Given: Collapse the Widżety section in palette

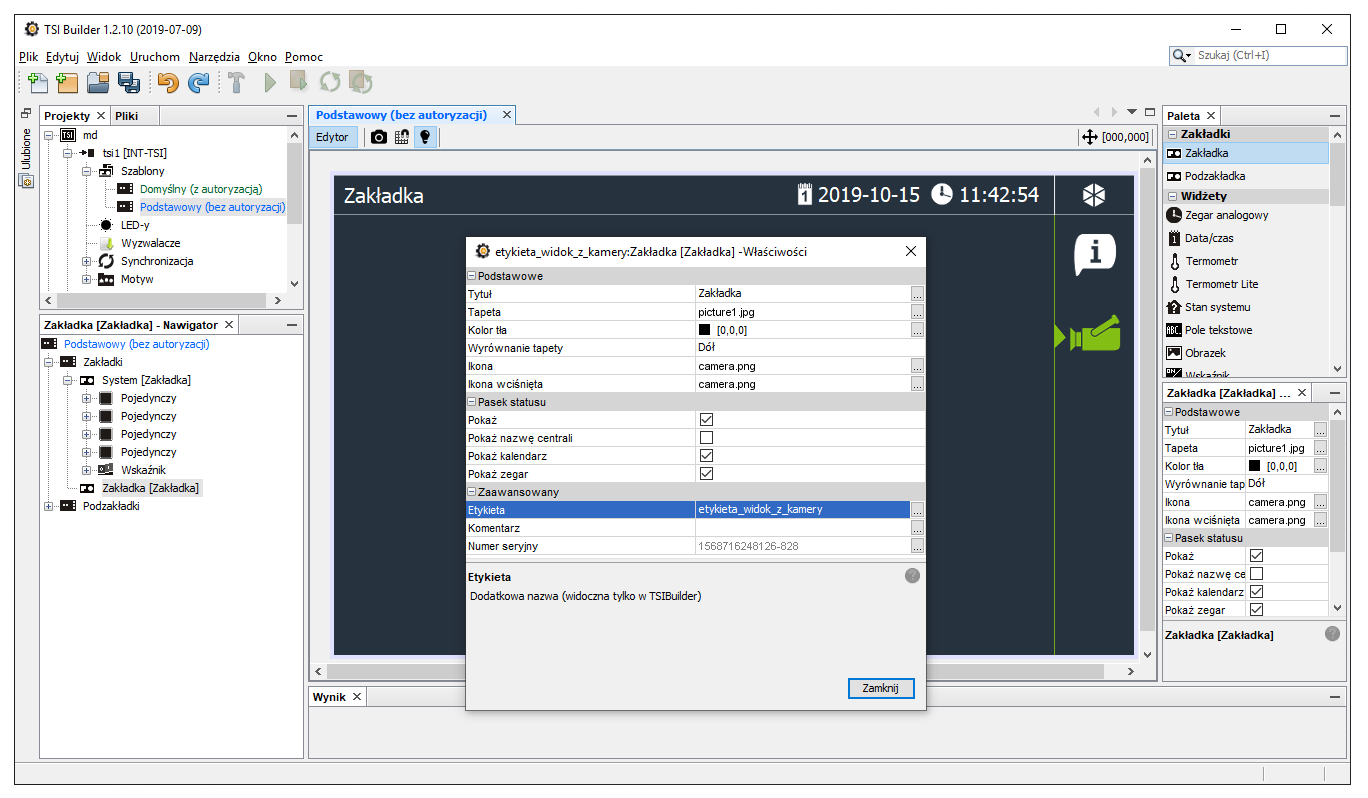Looking at the screenshot, I should point(1173,196).
